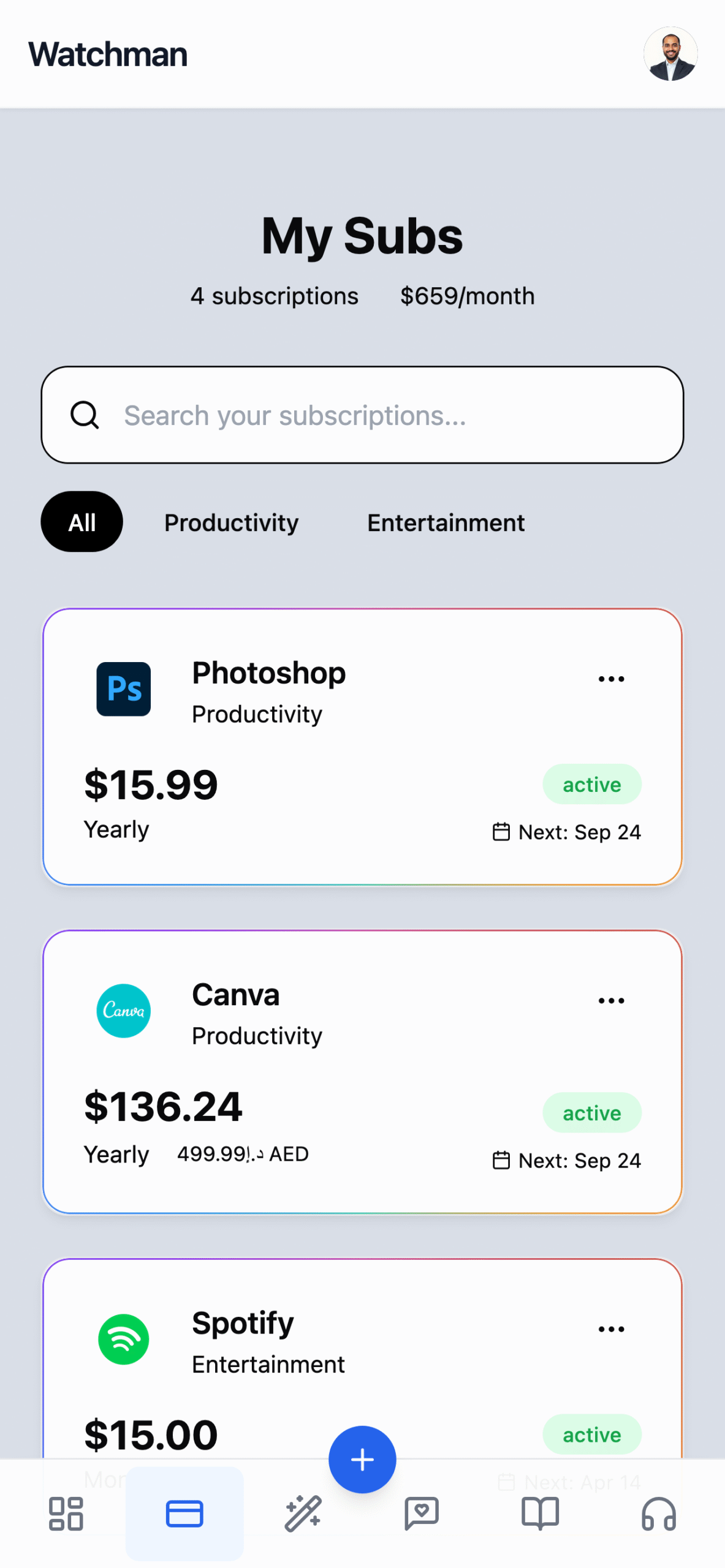The image size is (725, 1568).
Task: Filter by Productivity category
Action: click(x=232, y=522)
